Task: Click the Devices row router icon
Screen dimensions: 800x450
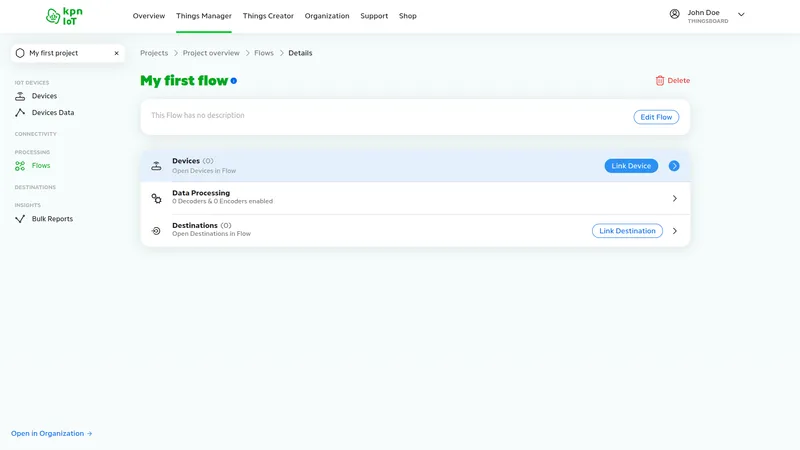Action: pos(156,166)
